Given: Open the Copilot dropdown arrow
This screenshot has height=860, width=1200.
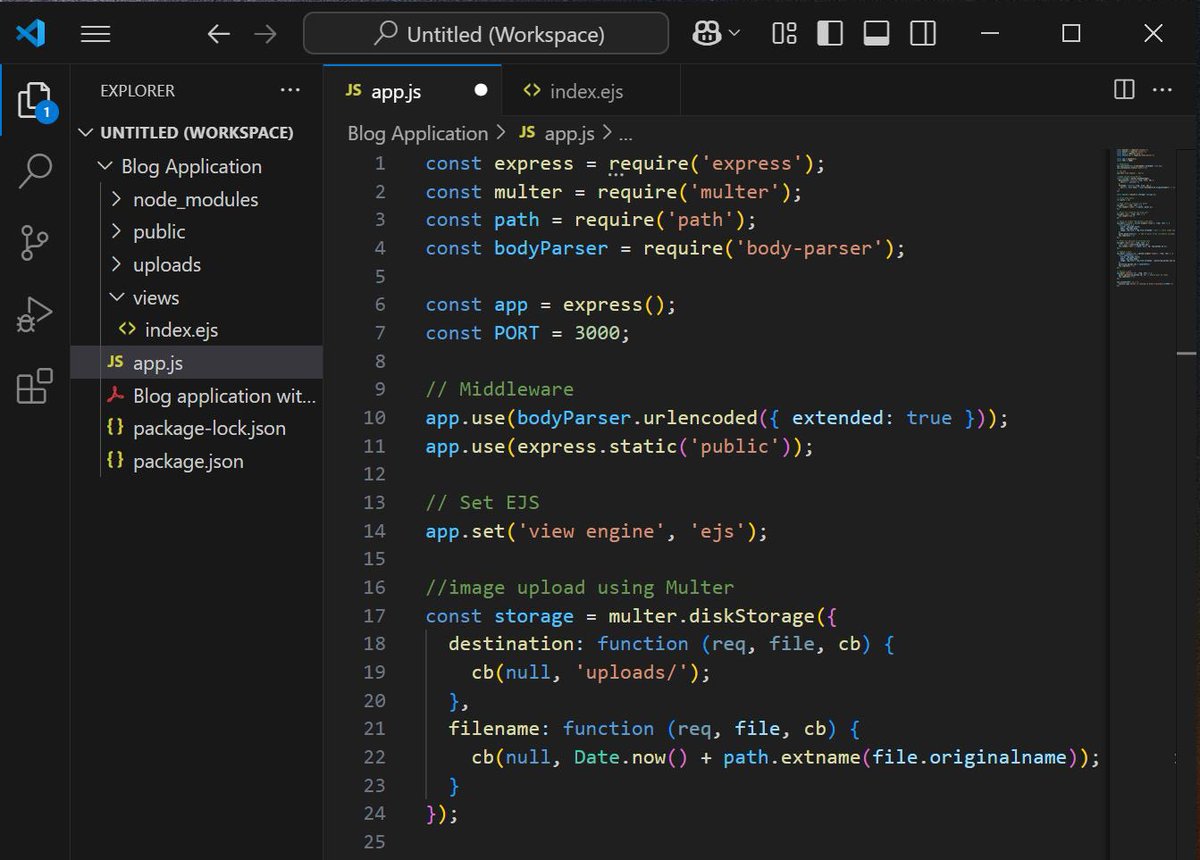Looking at the screenshot, I should pyautogui.click(x=735, y=34).
